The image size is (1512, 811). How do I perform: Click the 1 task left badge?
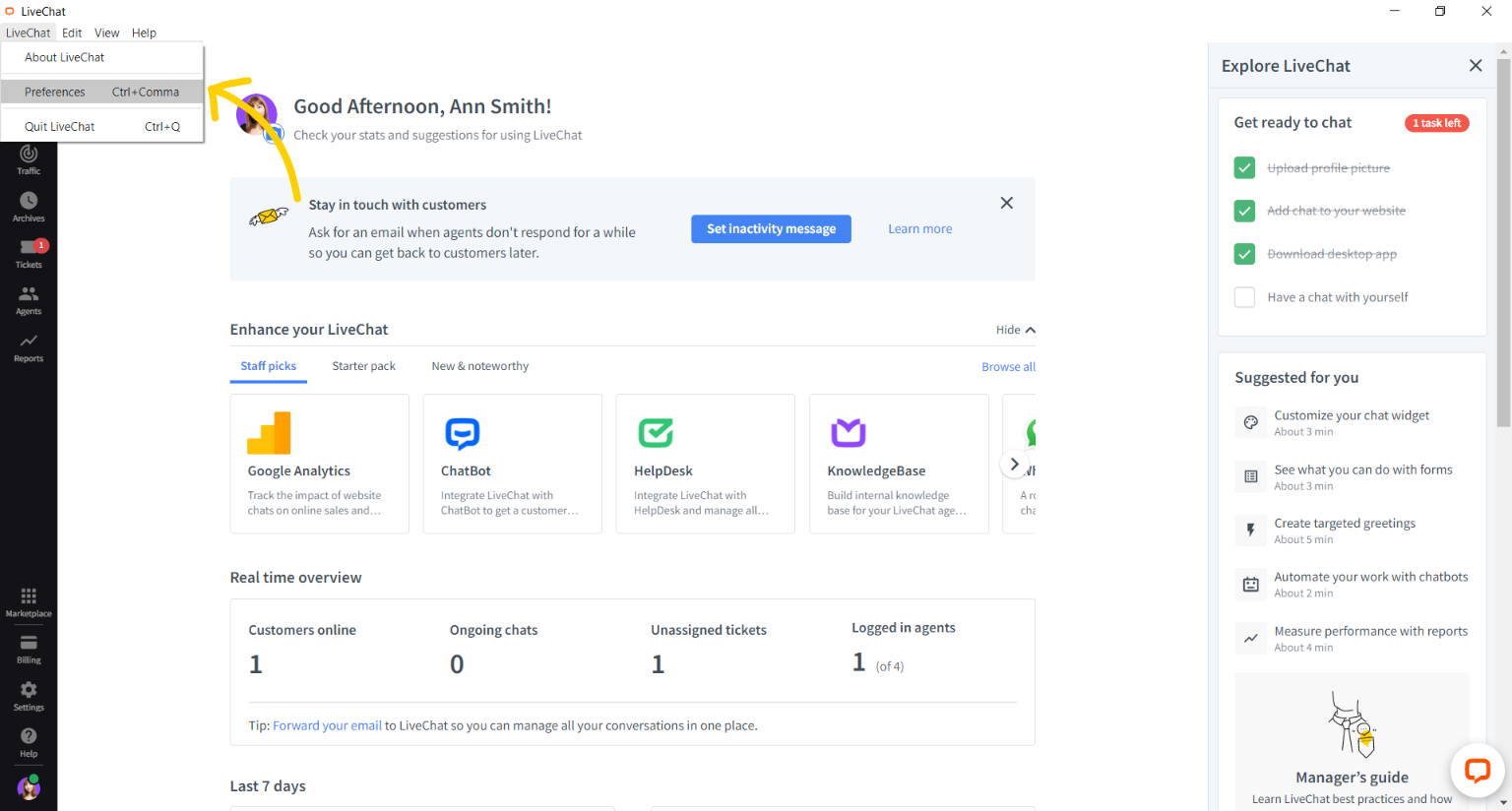(x=1436, y=123)
